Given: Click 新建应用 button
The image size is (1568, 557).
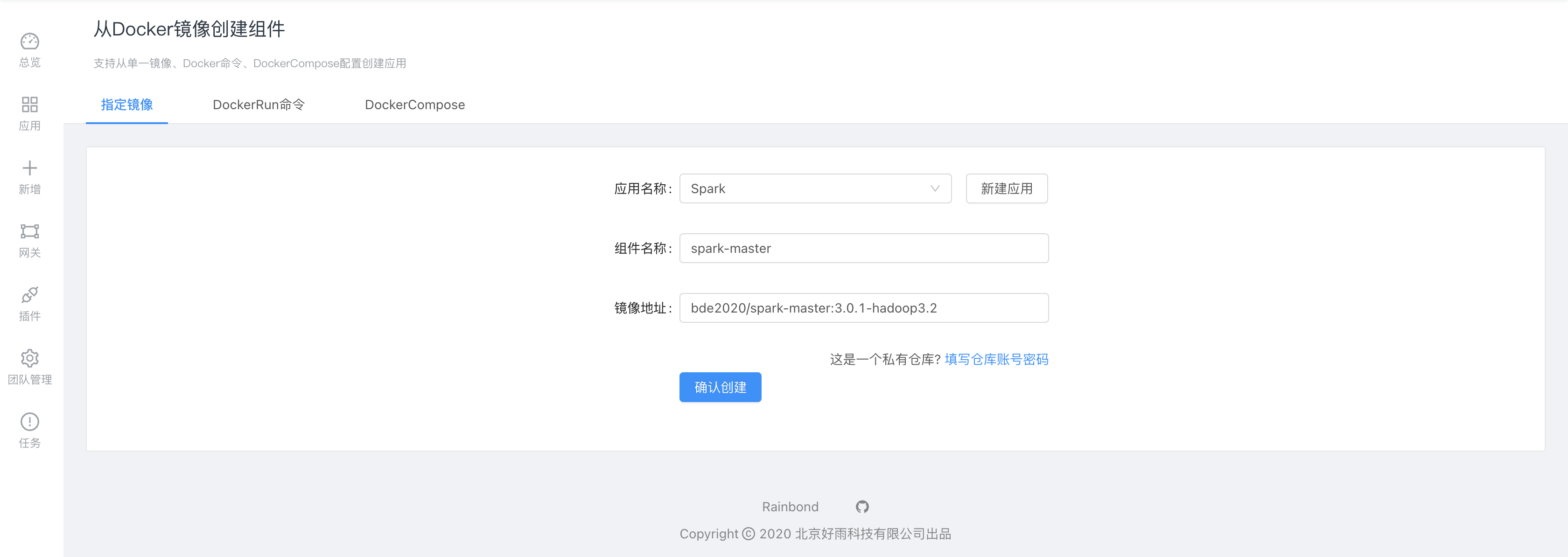Looking at the screenshot, I should [x=1007, y=188].
